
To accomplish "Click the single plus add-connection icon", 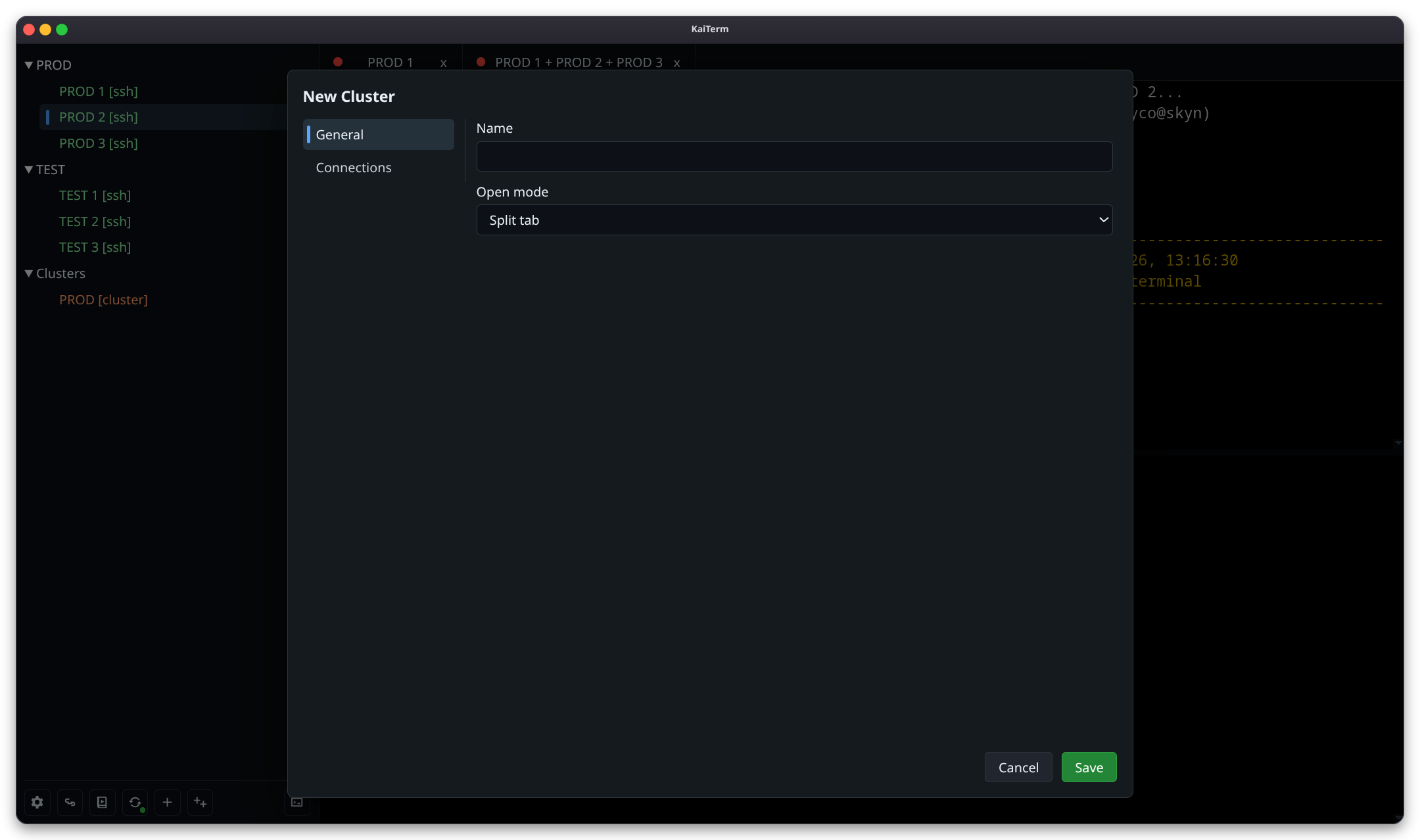I will tap(167, 802).
